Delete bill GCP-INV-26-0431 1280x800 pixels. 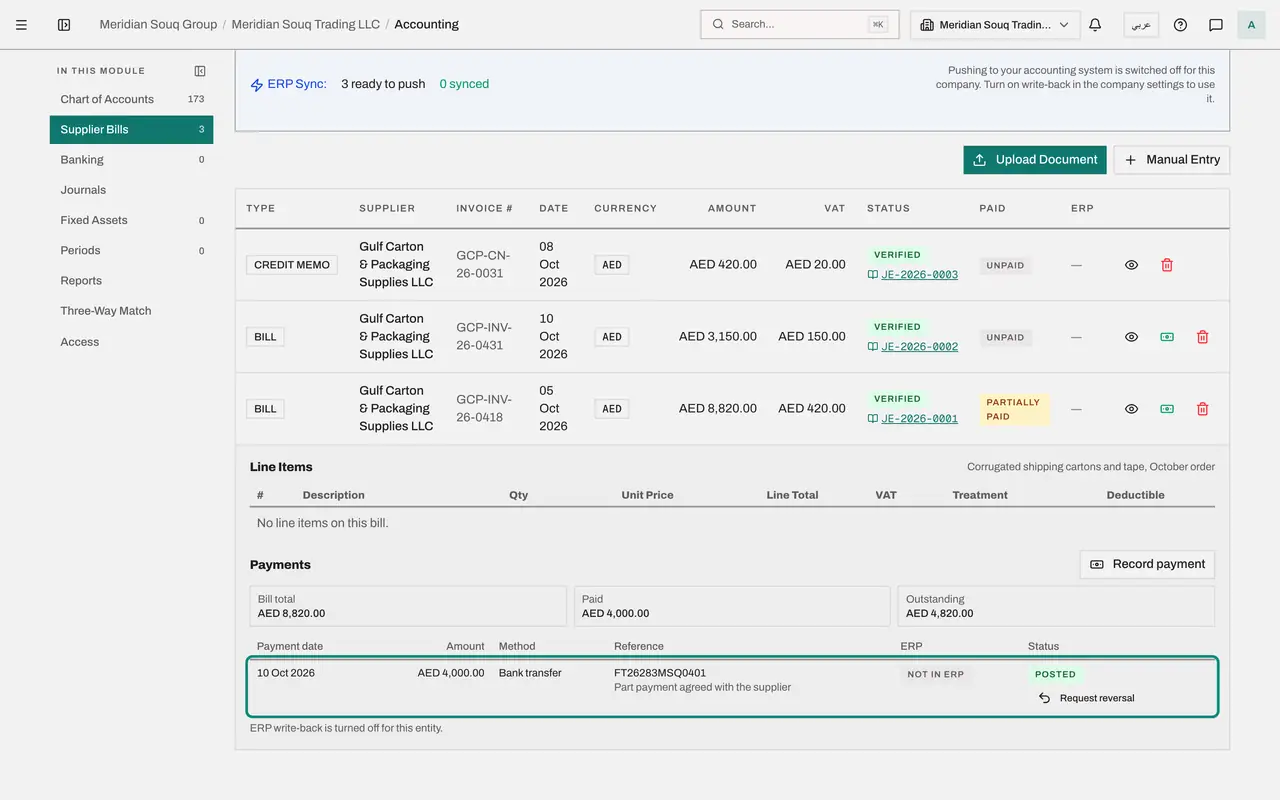tap(1203, 337)
